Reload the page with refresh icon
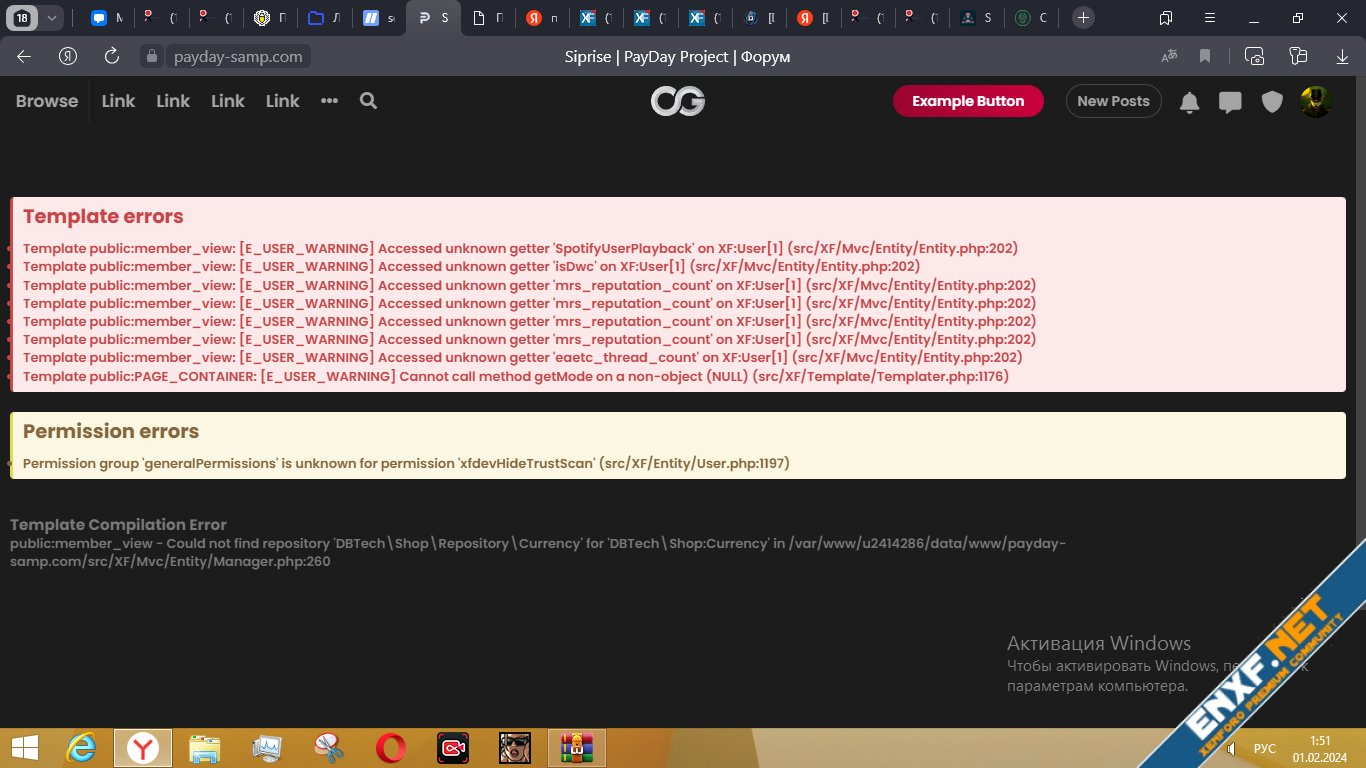This screenshot has height=768, width=1366. tap(112, 57)
